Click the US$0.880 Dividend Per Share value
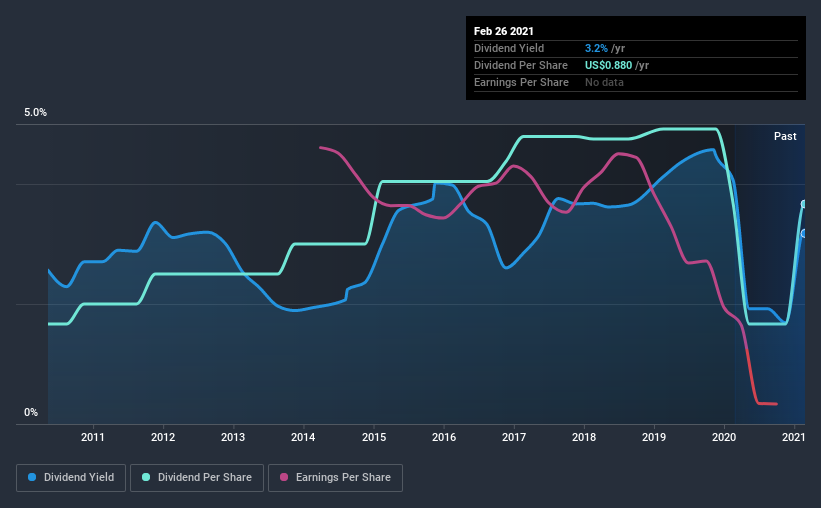Viewport: 821px width, 508px height. (608, 65)
